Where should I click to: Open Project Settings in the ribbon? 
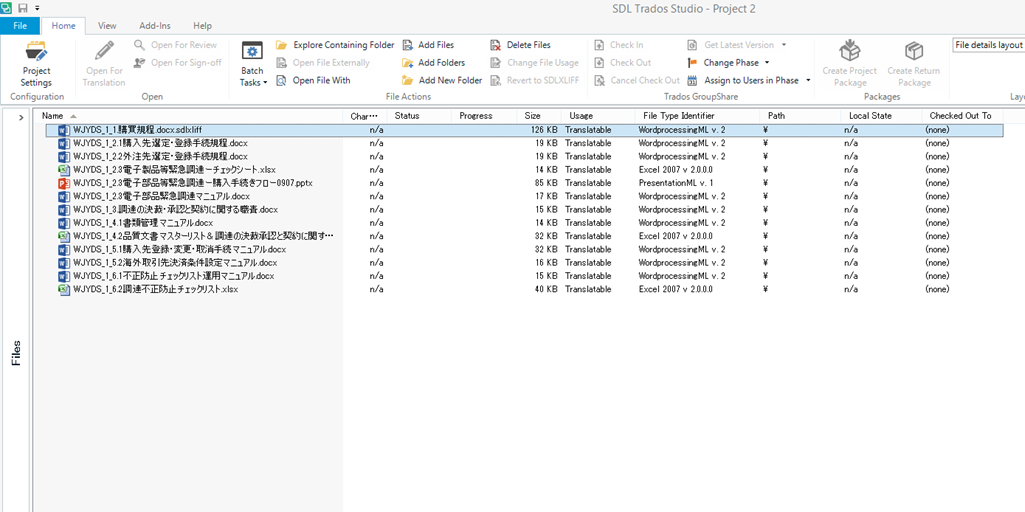(x=36, y=63)
